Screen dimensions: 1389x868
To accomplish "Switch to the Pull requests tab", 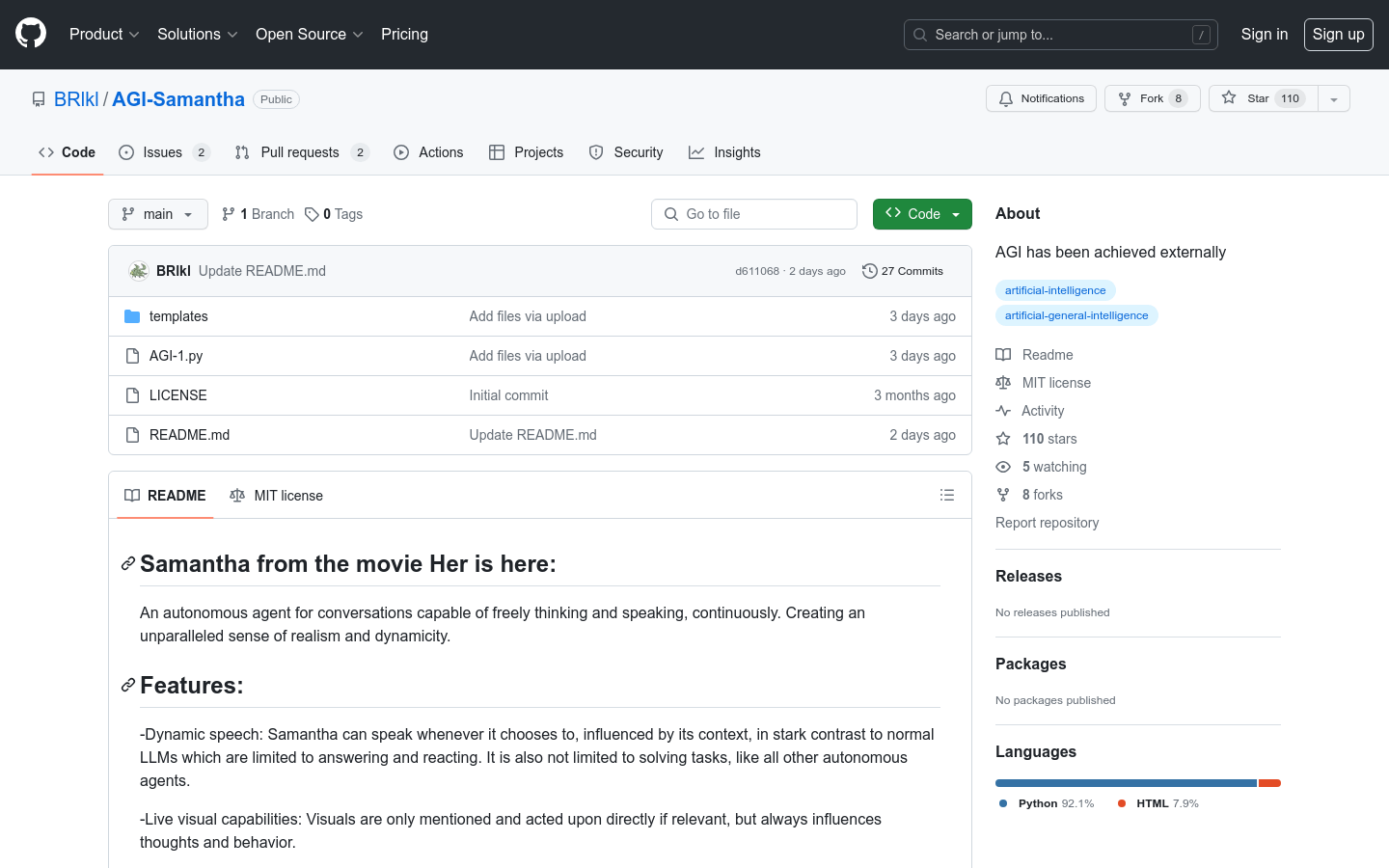I will 301,152.
